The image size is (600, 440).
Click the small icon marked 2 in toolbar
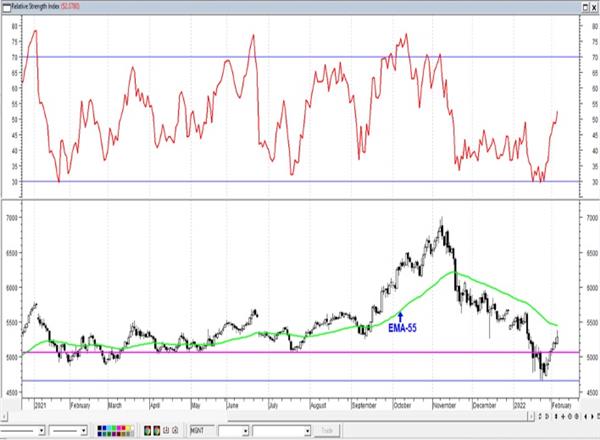point(175,430)
